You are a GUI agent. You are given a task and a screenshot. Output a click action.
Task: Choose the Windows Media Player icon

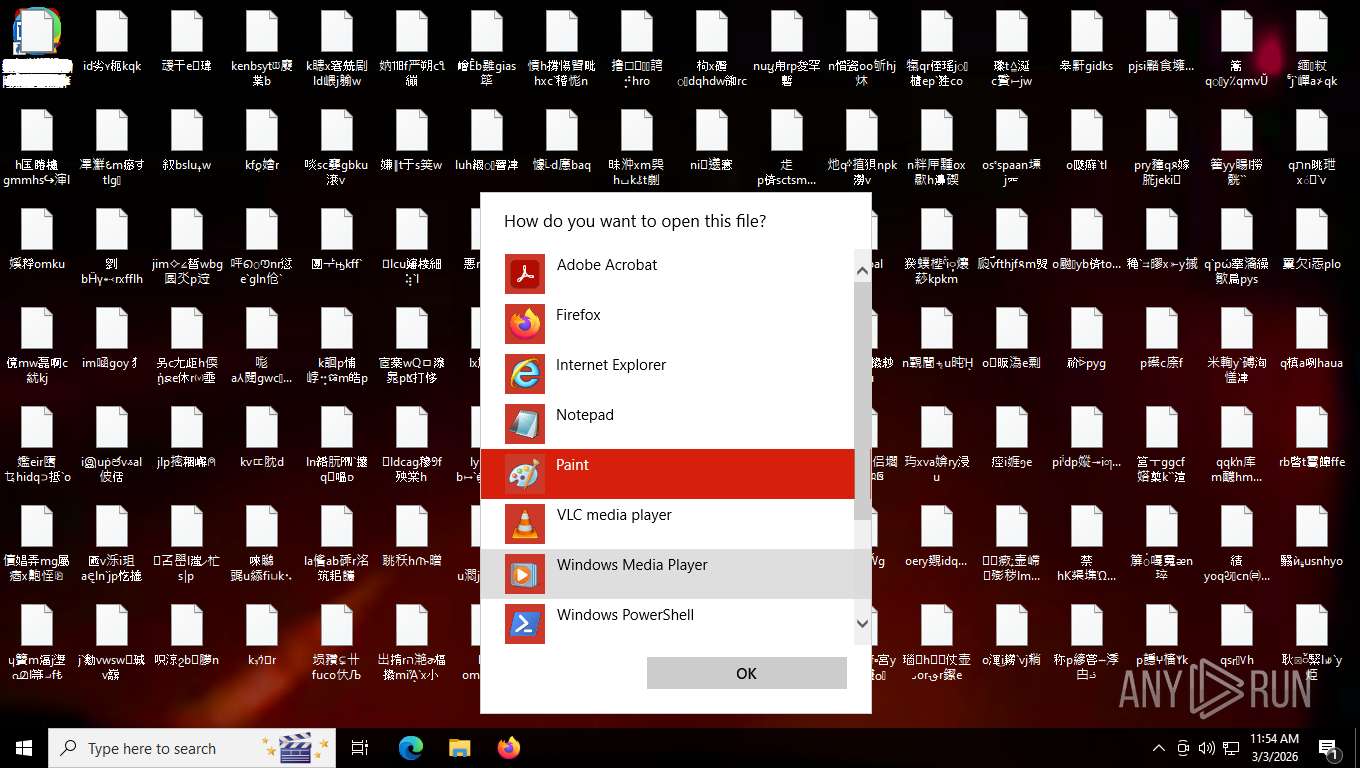(x=525, y=574)
